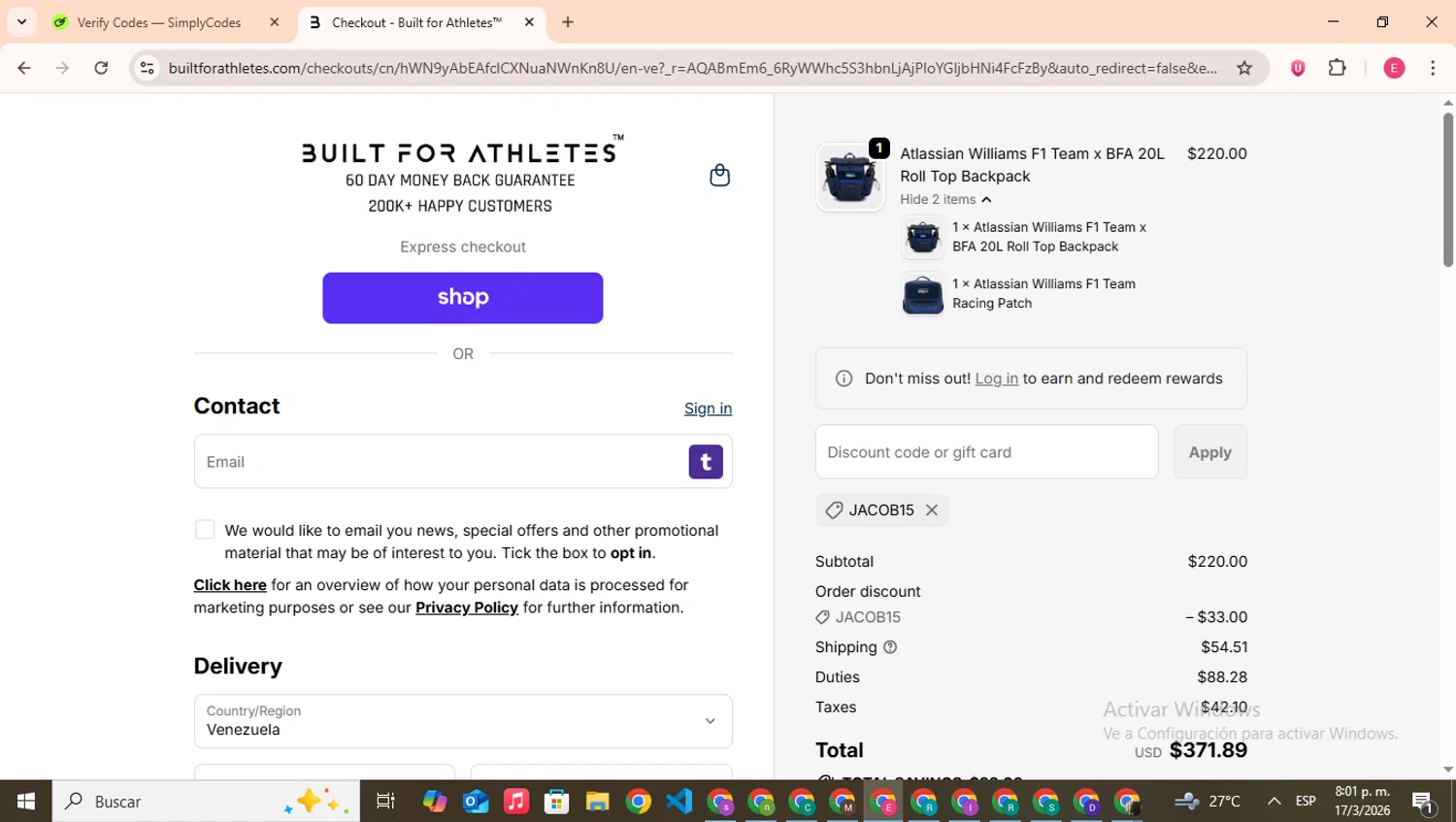
Task: Open a new browser tab
Action: coord(568,22)
